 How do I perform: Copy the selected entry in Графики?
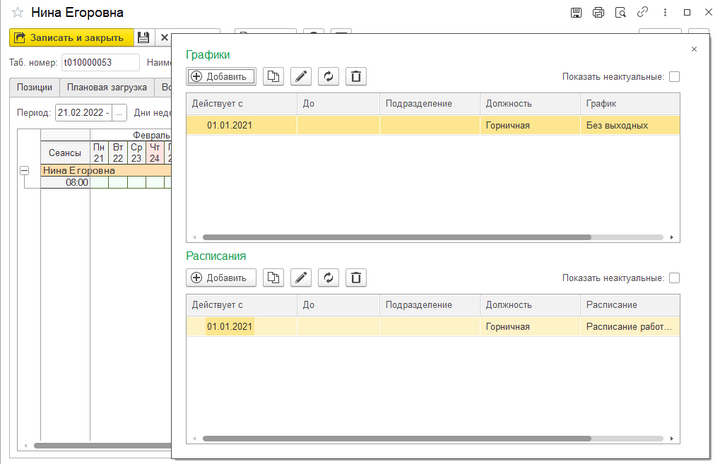273,76
